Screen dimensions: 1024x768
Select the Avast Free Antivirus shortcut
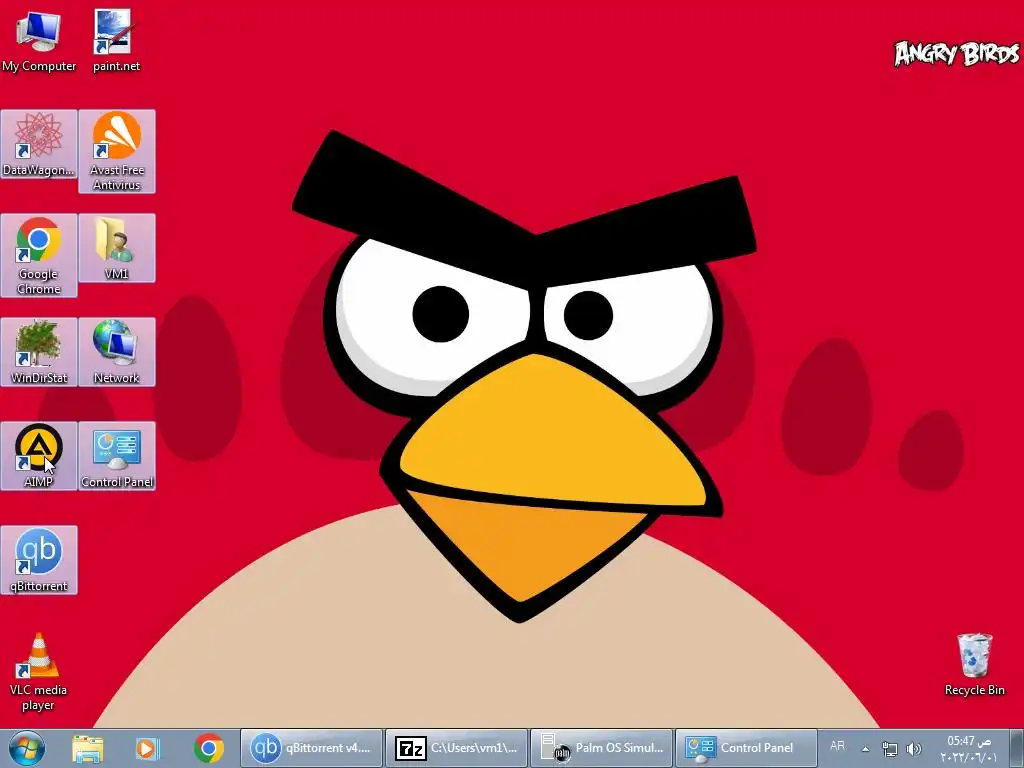coord(117,152)
